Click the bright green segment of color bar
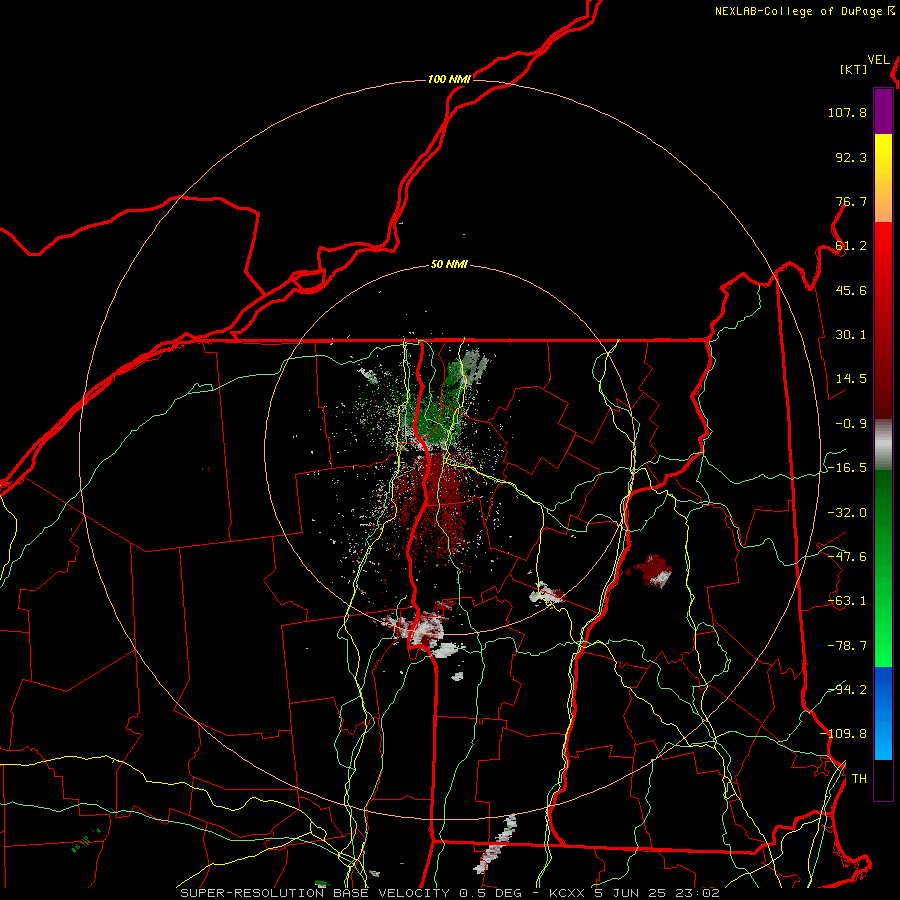The width and height of the screenshot is (900, 900). [883, 568]
